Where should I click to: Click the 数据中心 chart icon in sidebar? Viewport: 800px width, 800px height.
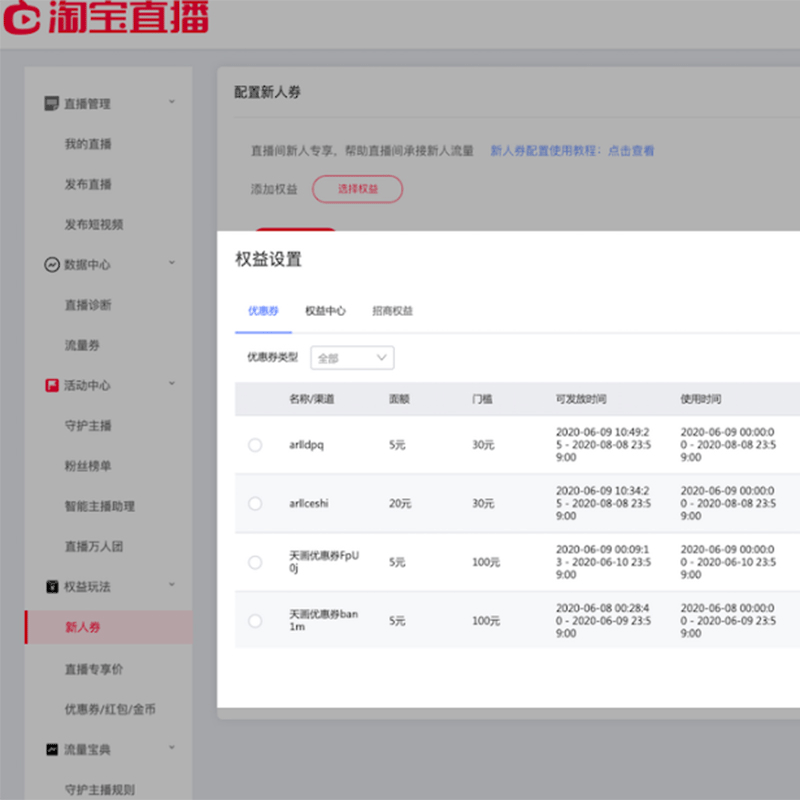click(x=52, y=265)
